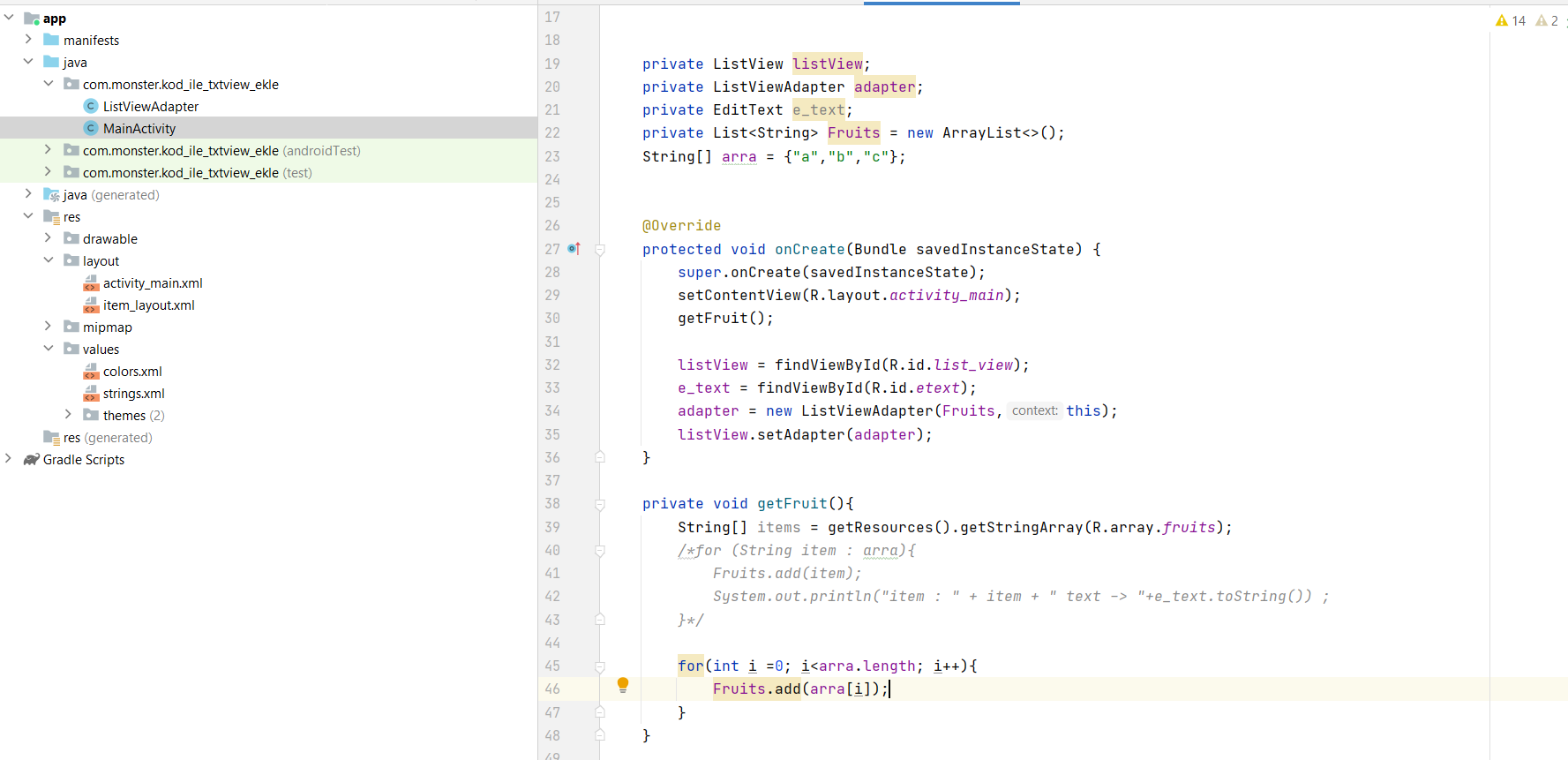Click the 'context:' parameter hint
This screenshot has width=1568, height=760.
tap(1035, 410)
